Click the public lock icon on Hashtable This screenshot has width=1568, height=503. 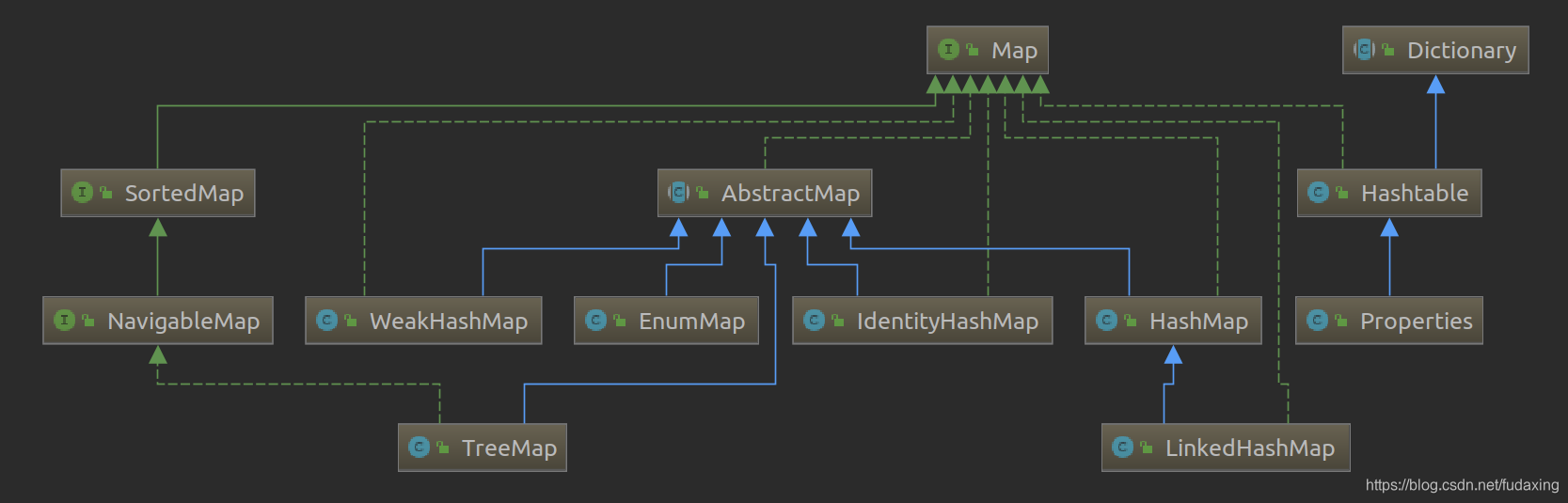pos(1342,192)
